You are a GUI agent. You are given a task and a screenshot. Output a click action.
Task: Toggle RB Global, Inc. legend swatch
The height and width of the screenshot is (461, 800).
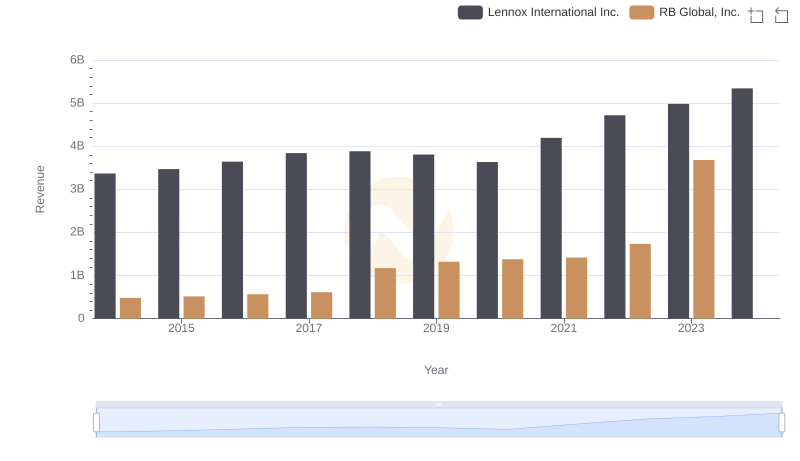click(641, 12)
